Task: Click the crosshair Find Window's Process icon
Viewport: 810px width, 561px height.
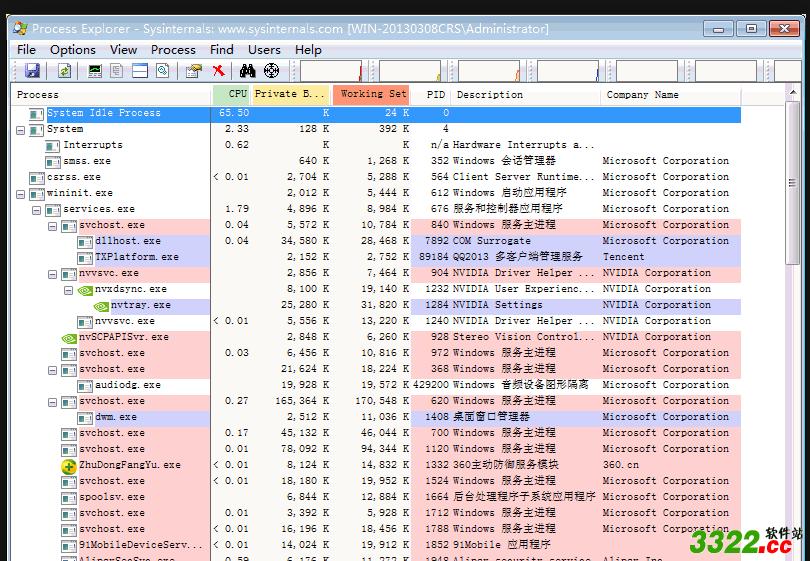Action: (271, 71)
